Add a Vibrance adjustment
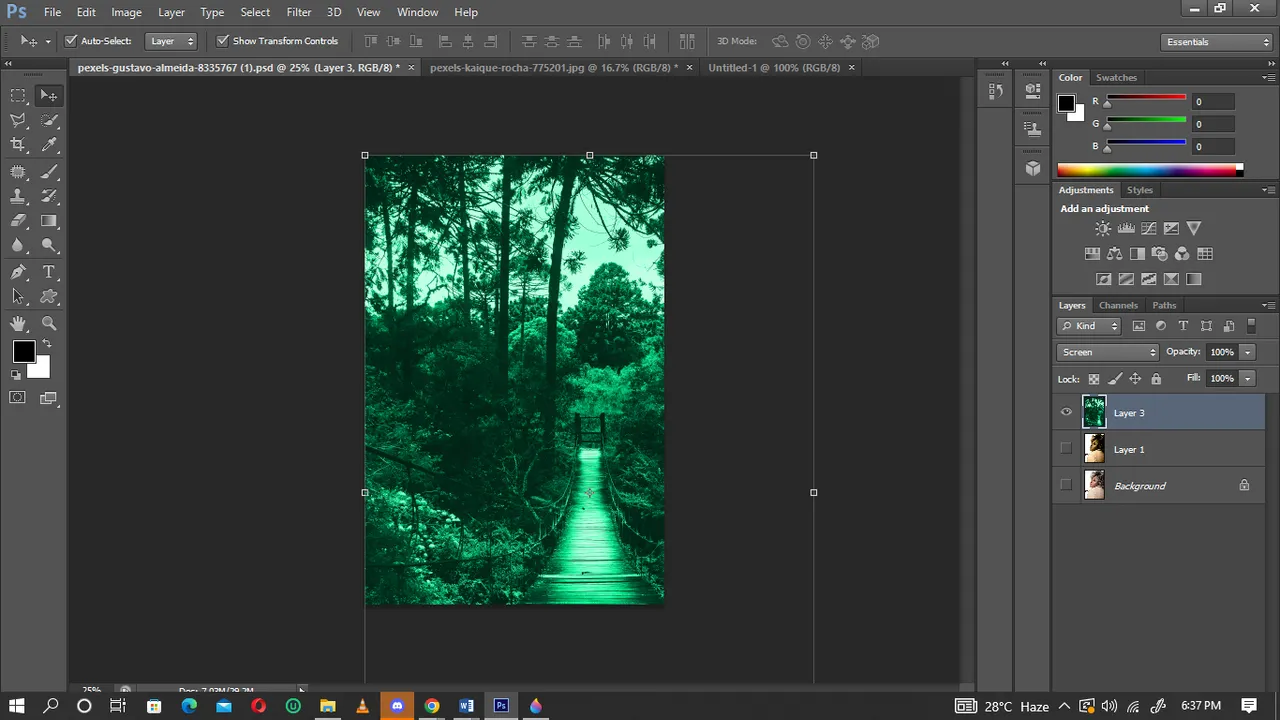Image resolution: width=1280 pixels, height=720 pixels. click(1194, 229)
